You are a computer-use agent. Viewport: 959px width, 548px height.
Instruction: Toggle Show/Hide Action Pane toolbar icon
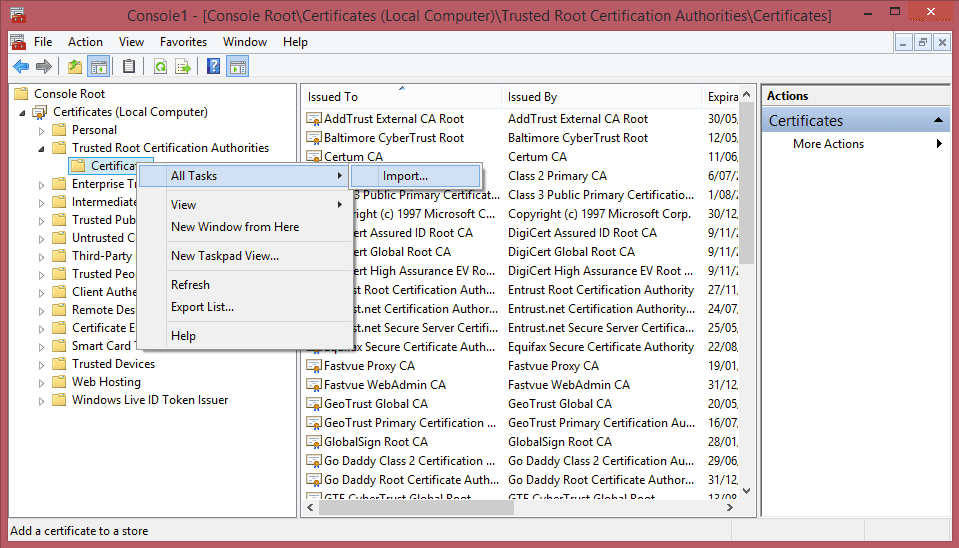pyautogui.click(x=237, y=66)
